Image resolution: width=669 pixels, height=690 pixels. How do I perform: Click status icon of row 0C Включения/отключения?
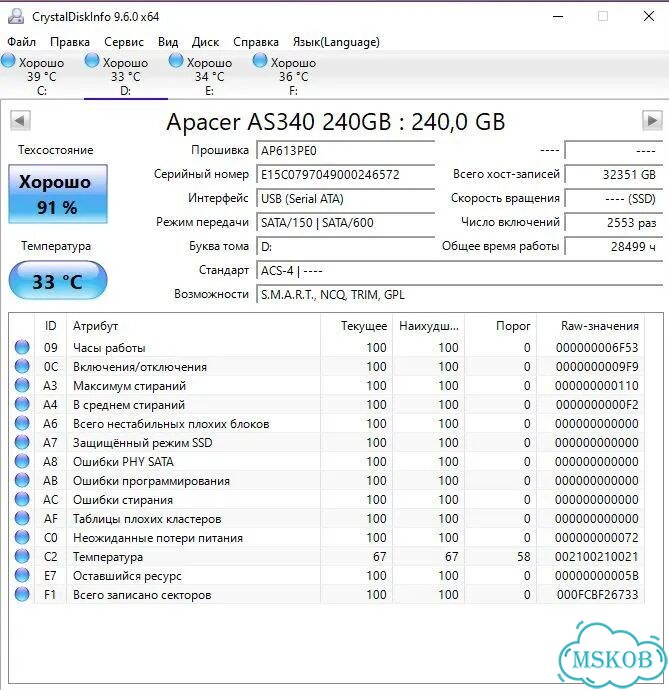[22, 366]
